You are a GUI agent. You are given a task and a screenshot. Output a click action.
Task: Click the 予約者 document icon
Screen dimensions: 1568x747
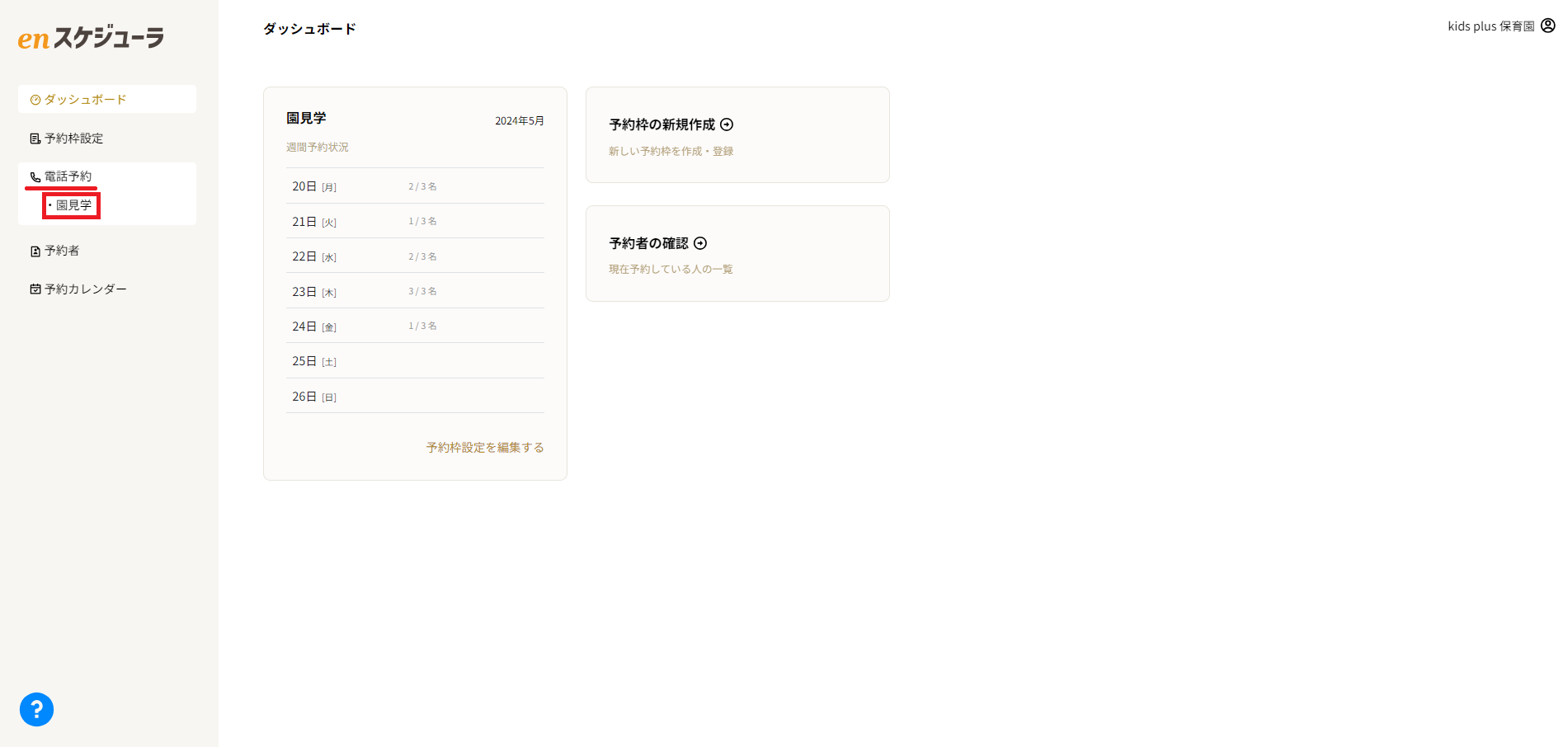[x=35, y=251]
